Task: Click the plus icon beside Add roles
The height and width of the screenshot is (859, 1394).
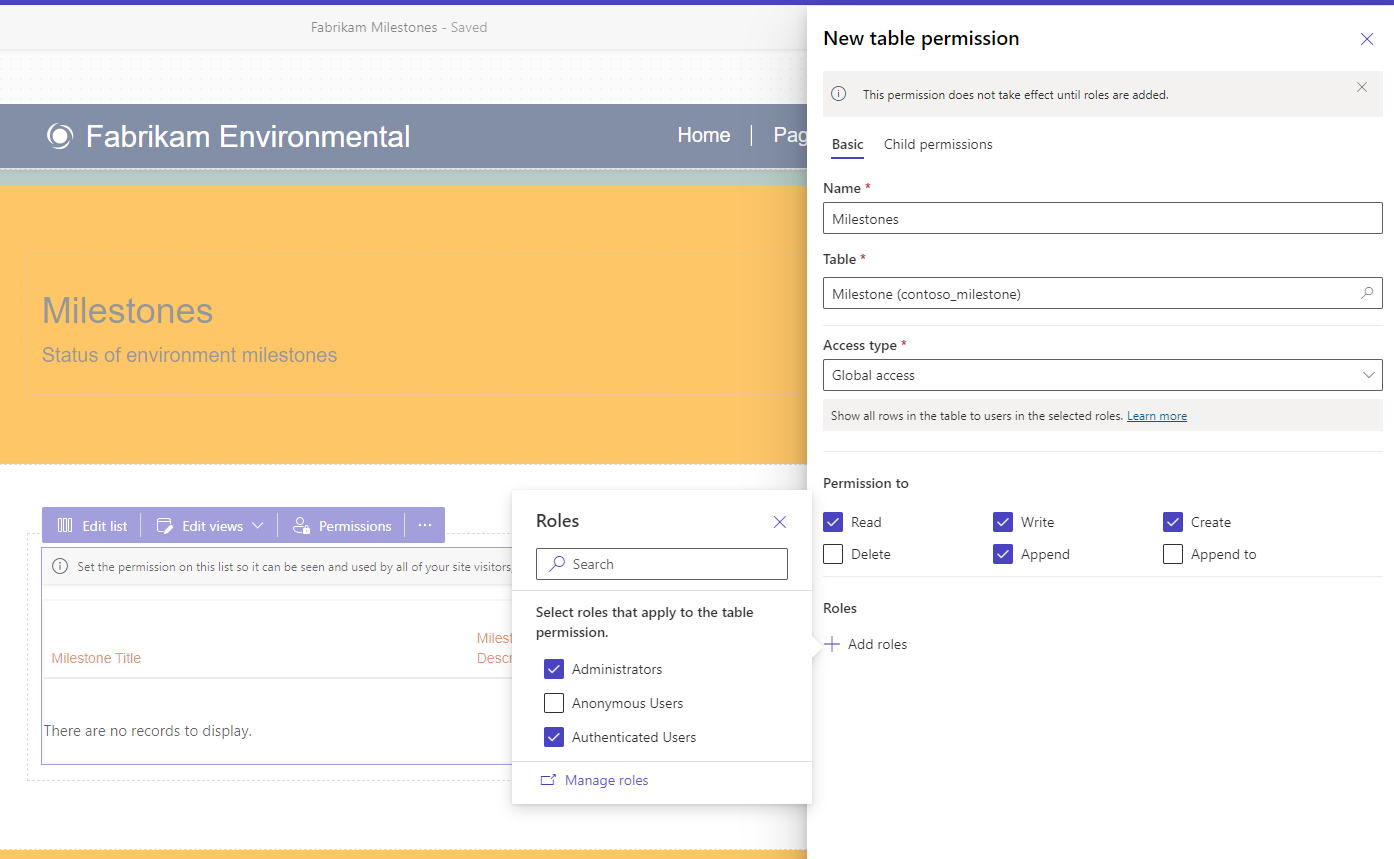Action: point(831,644)
